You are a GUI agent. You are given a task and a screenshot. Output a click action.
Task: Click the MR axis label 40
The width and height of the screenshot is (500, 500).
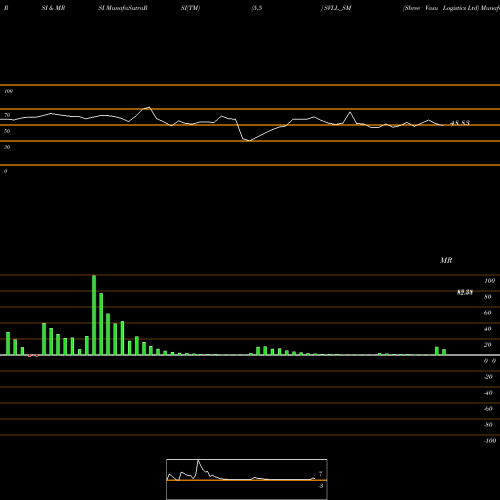click(488, 329)
